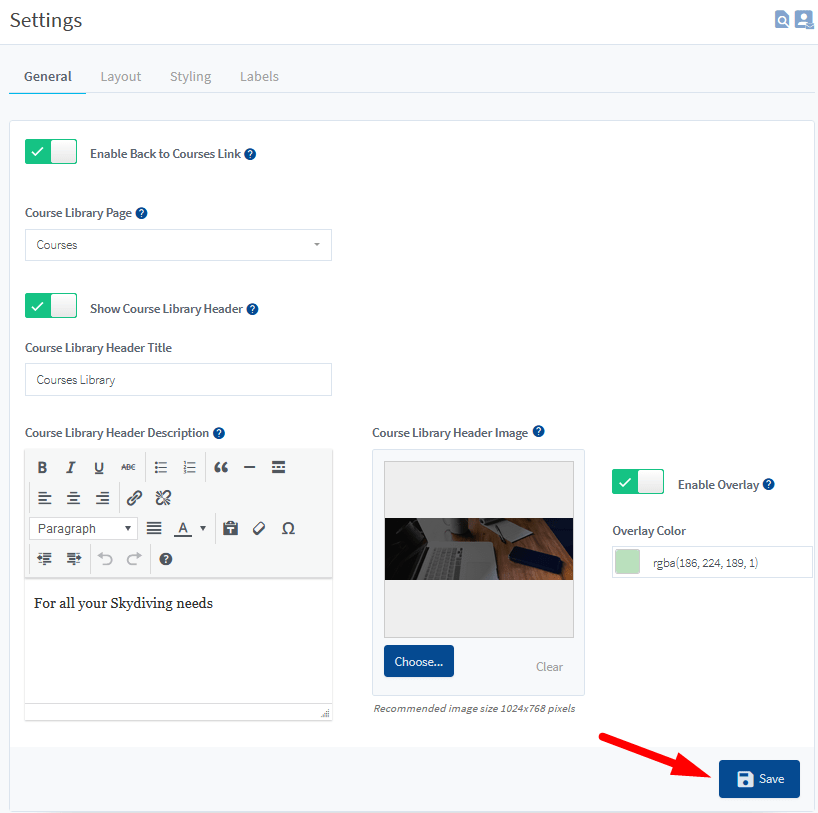Insert a bulleted list
This screenshot has height=813, width=818.
[x=161, y=468]
